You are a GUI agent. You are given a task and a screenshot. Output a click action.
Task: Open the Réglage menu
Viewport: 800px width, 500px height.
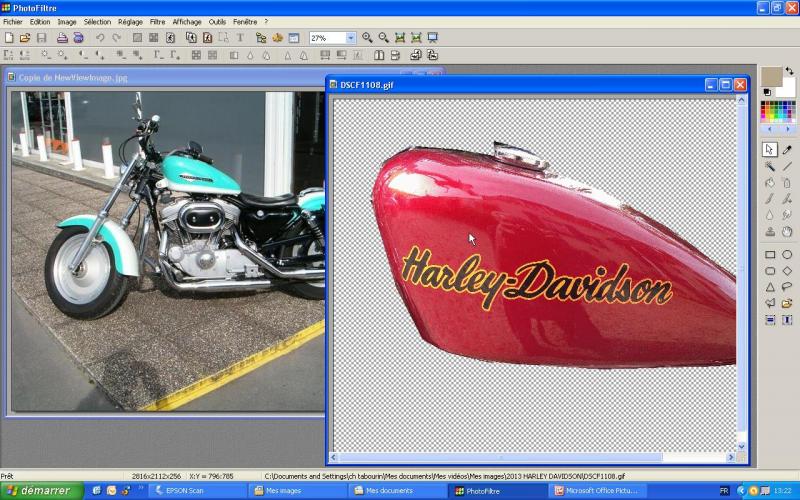(x=131, y=22)
